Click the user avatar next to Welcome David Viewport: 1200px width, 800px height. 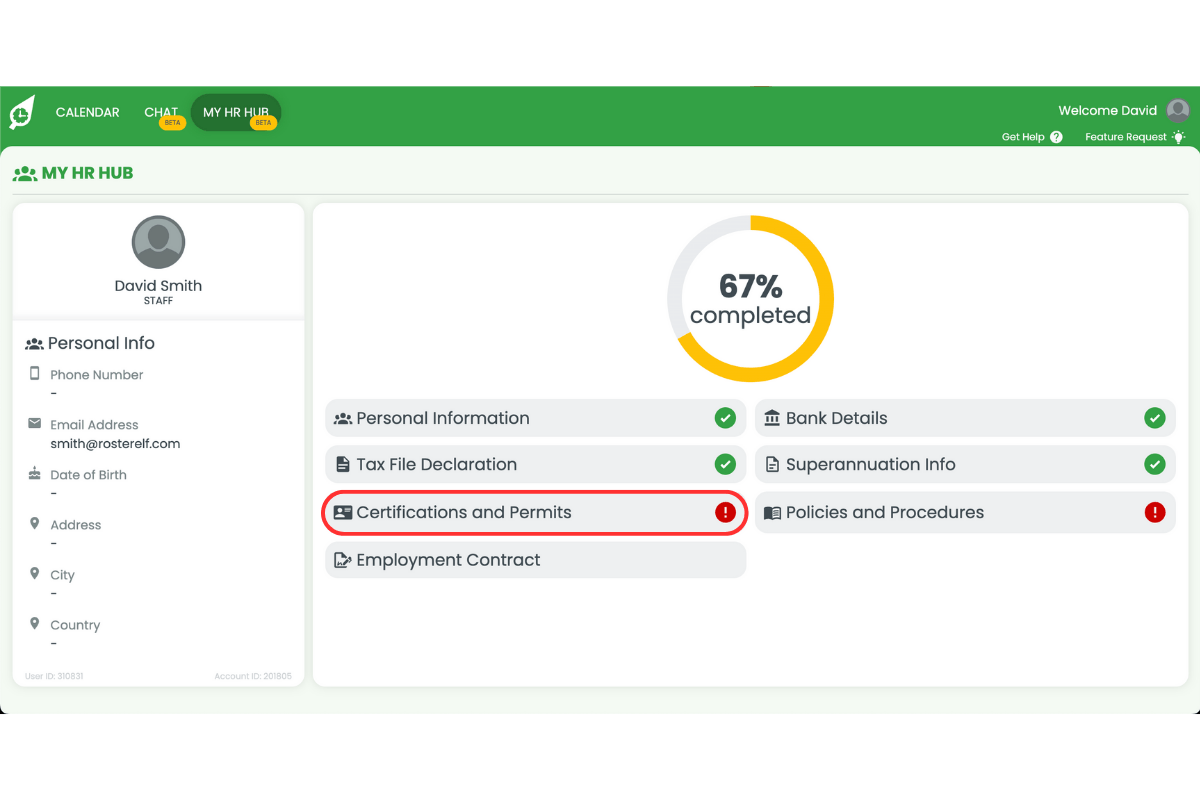(1178, 111)
